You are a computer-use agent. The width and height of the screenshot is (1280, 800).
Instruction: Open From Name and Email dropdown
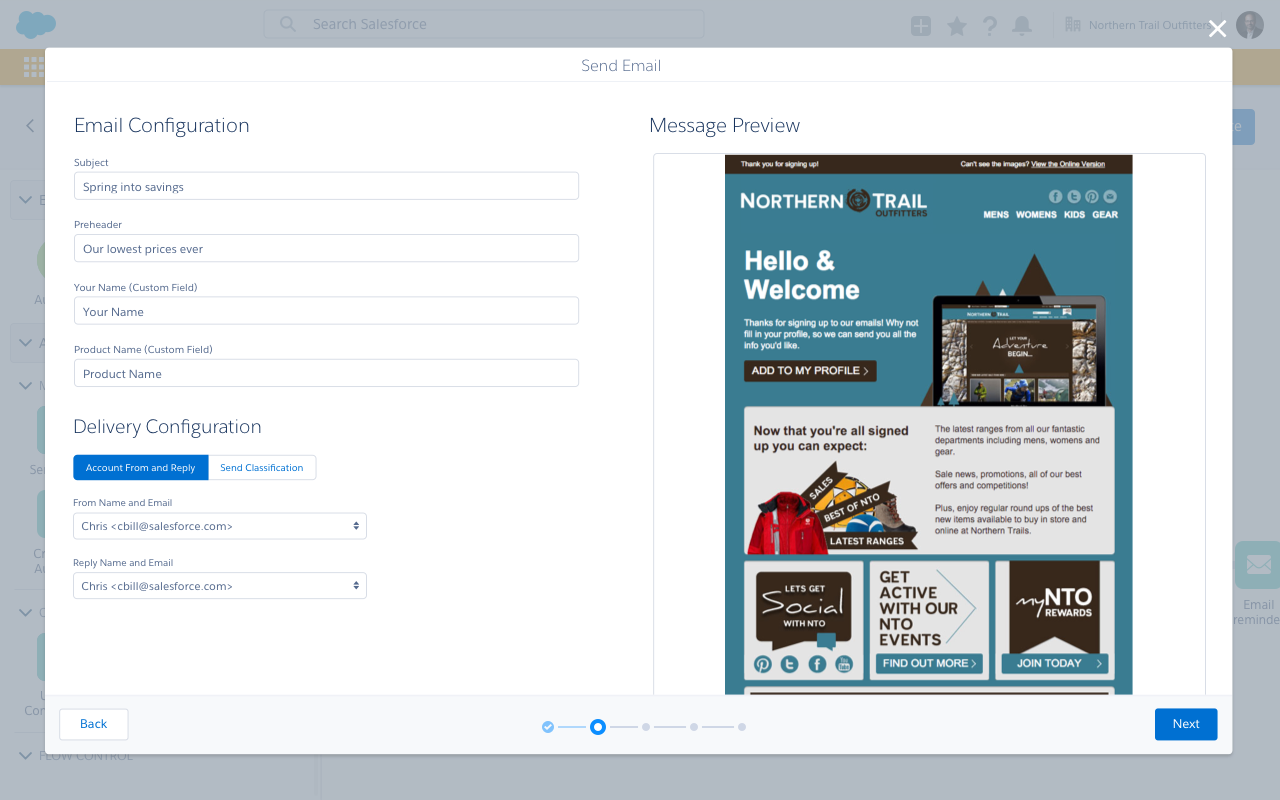coord(220,526)
